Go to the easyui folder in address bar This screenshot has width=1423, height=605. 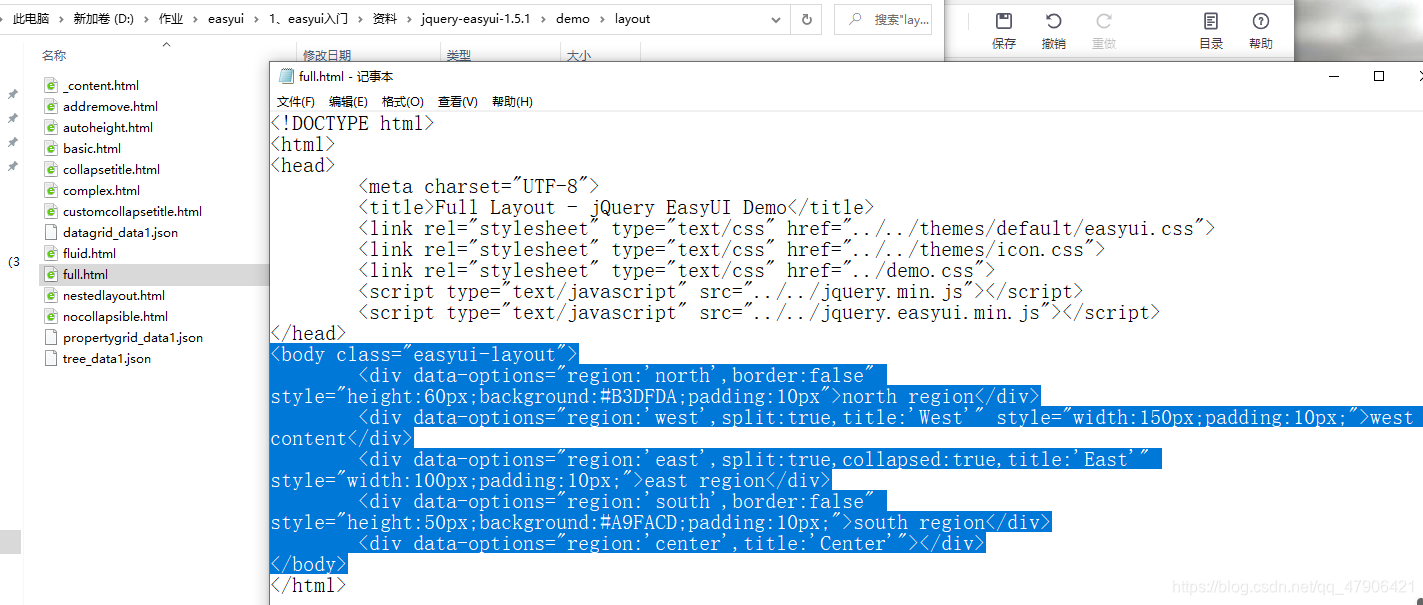tap(226, 19)
